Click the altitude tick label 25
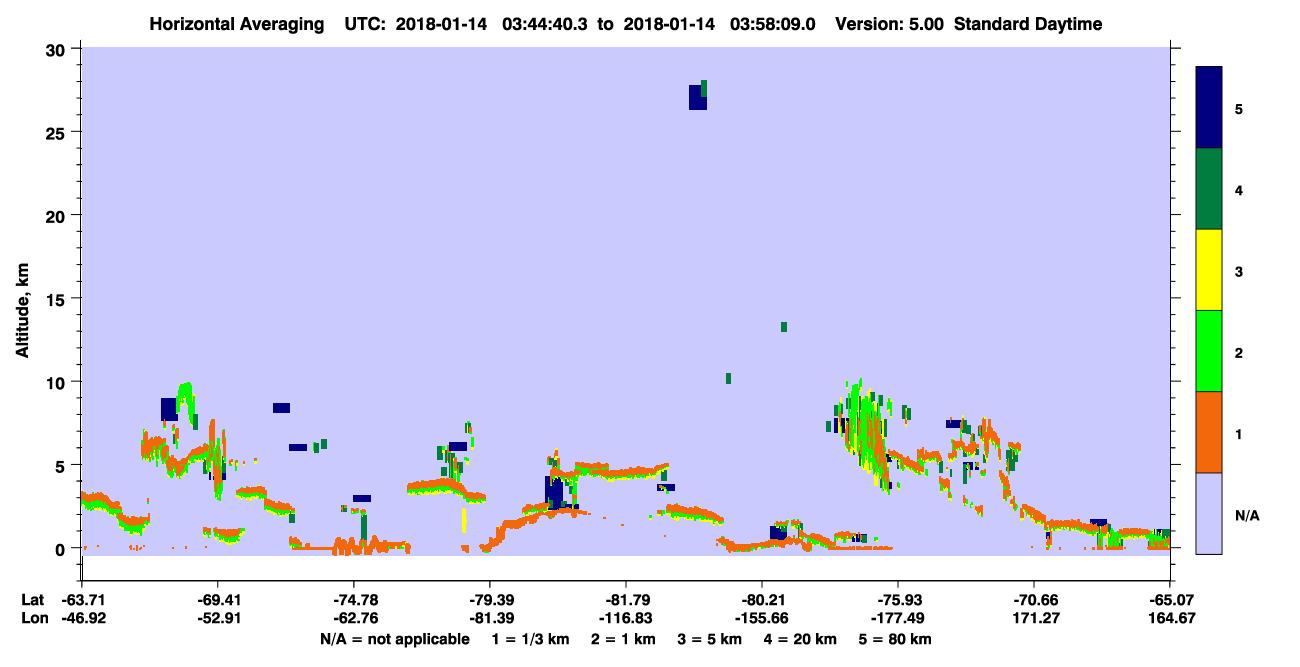This screenshot has width=1300, height=667. coord(58,132)
